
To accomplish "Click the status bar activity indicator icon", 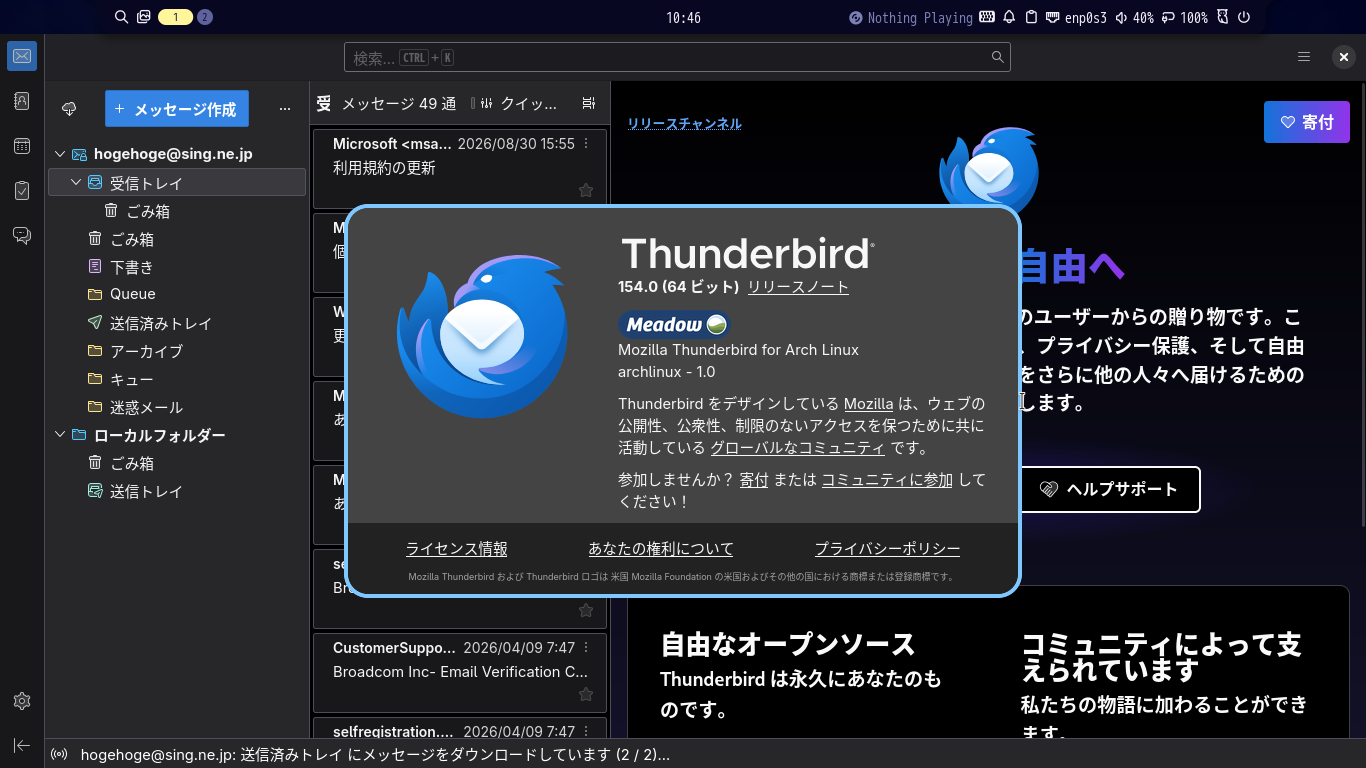I will tap(59, 754).
